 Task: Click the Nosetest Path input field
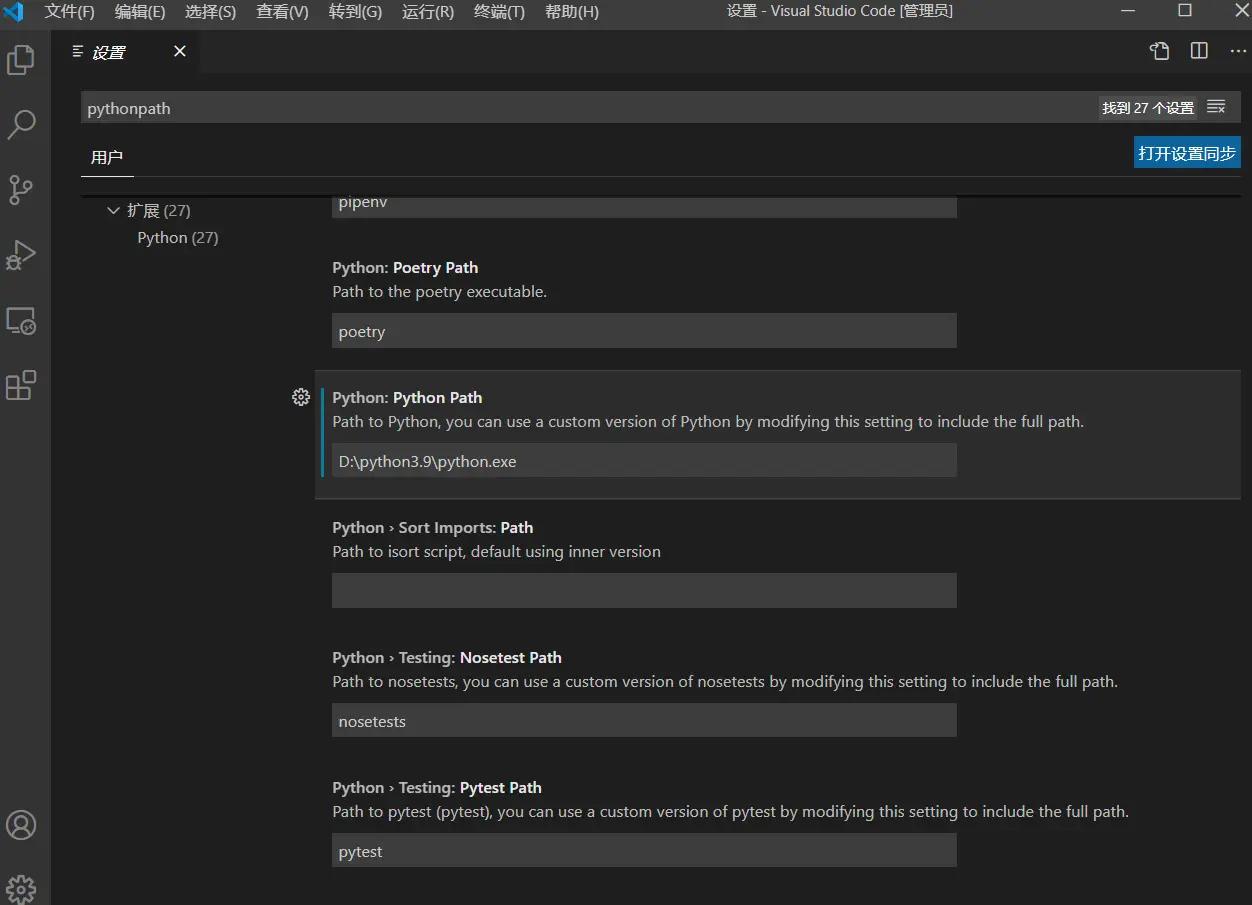click(644, 720)
